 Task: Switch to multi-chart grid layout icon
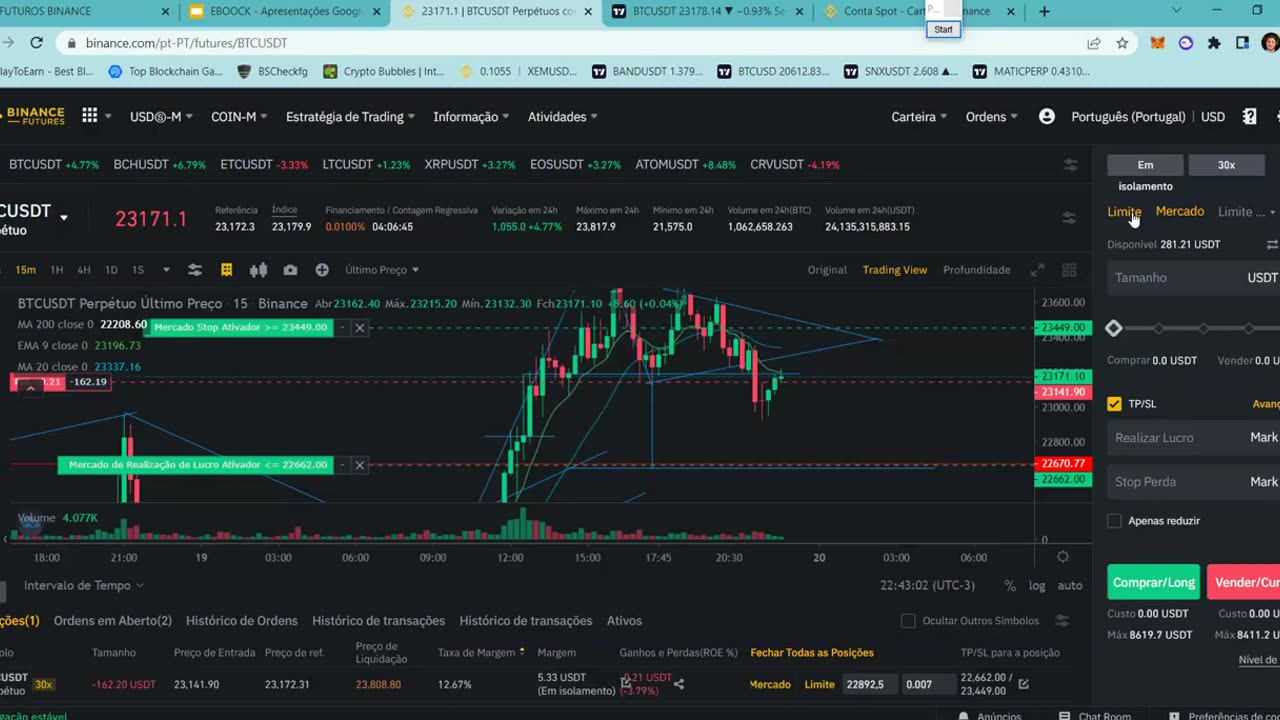[x=1069, y=270]
